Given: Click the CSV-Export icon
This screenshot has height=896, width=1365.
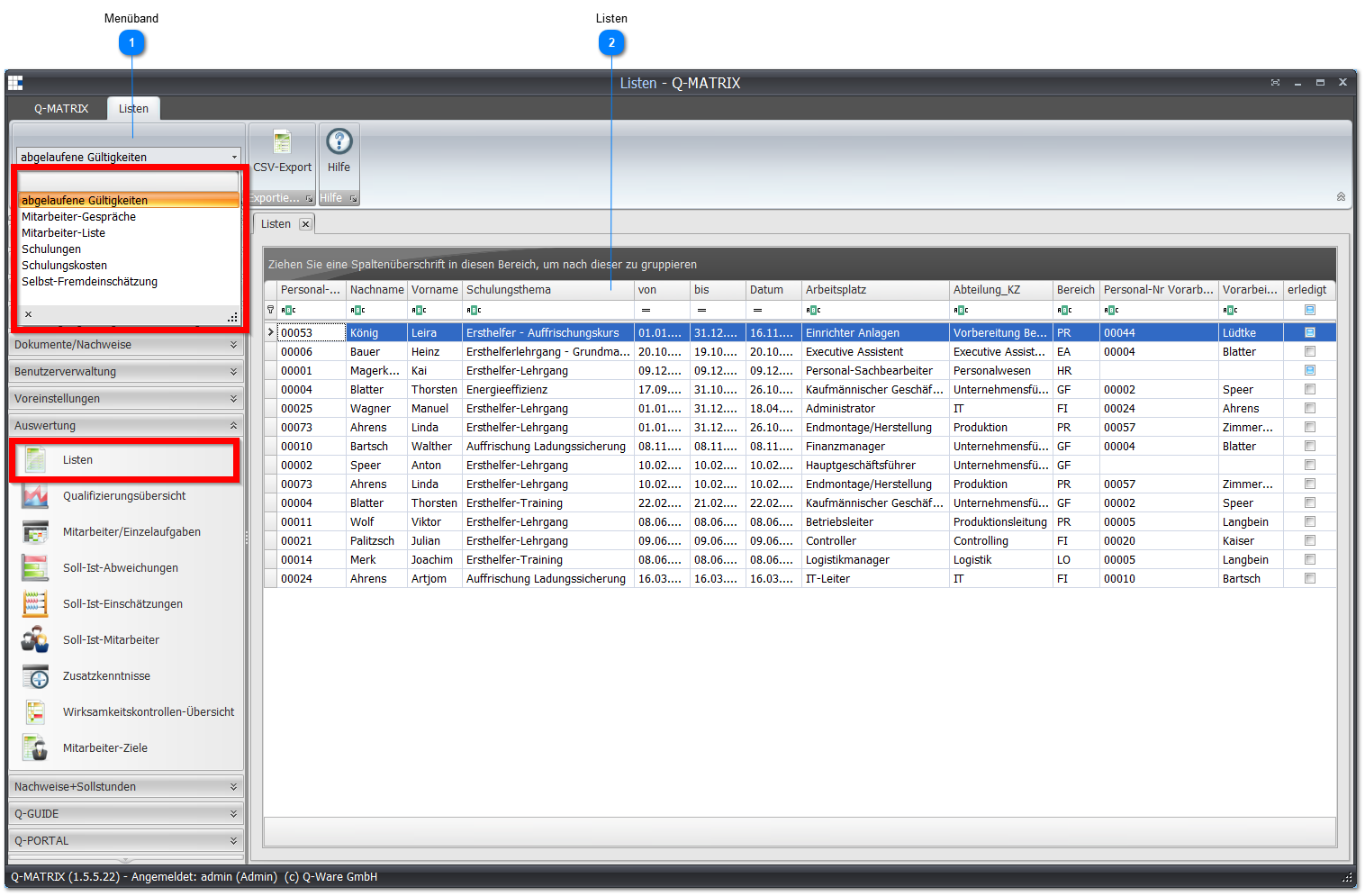Looking at the screenshot, I should (x=282, y=141).
